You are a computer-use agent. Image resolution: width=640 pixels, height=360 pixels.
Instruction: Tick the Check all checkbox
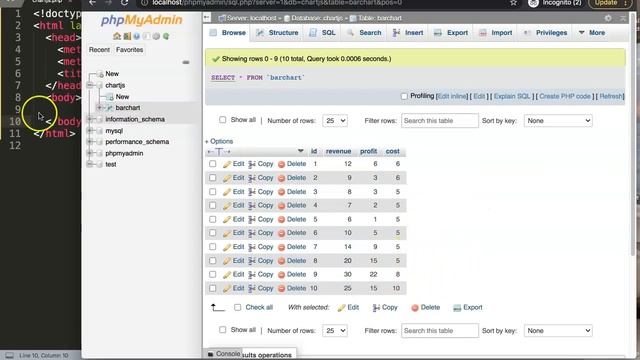pyautogui.click(x=238, y=307)
